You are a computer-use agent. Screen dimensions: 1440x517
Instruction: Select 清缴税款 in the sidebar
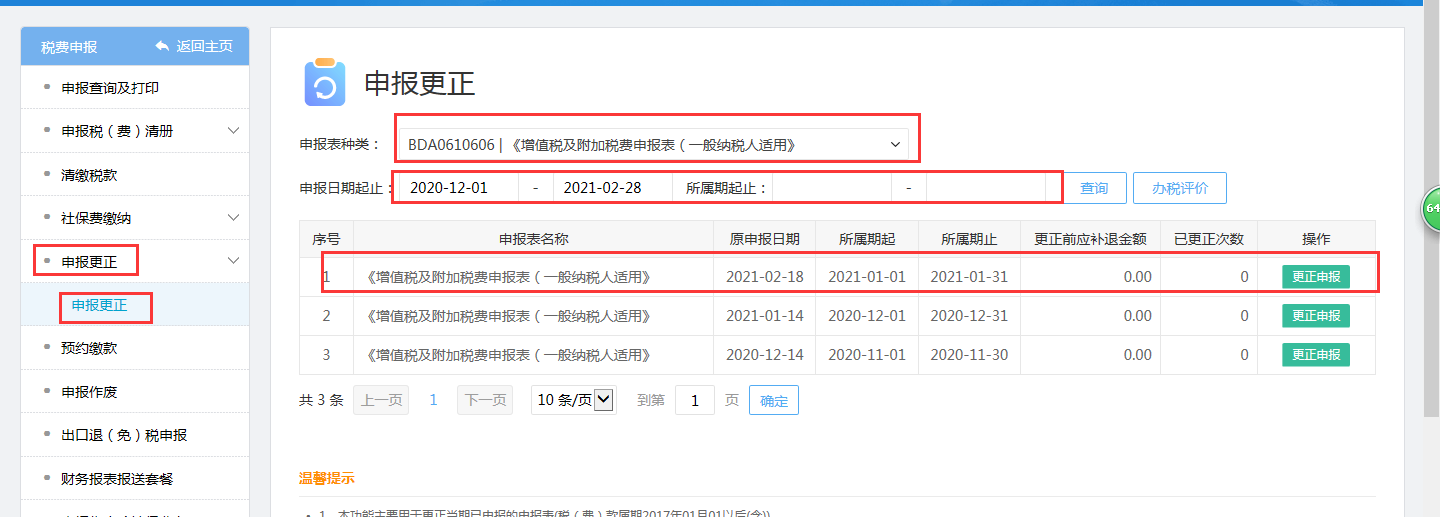pyautogui.click(x=89, y=175)
